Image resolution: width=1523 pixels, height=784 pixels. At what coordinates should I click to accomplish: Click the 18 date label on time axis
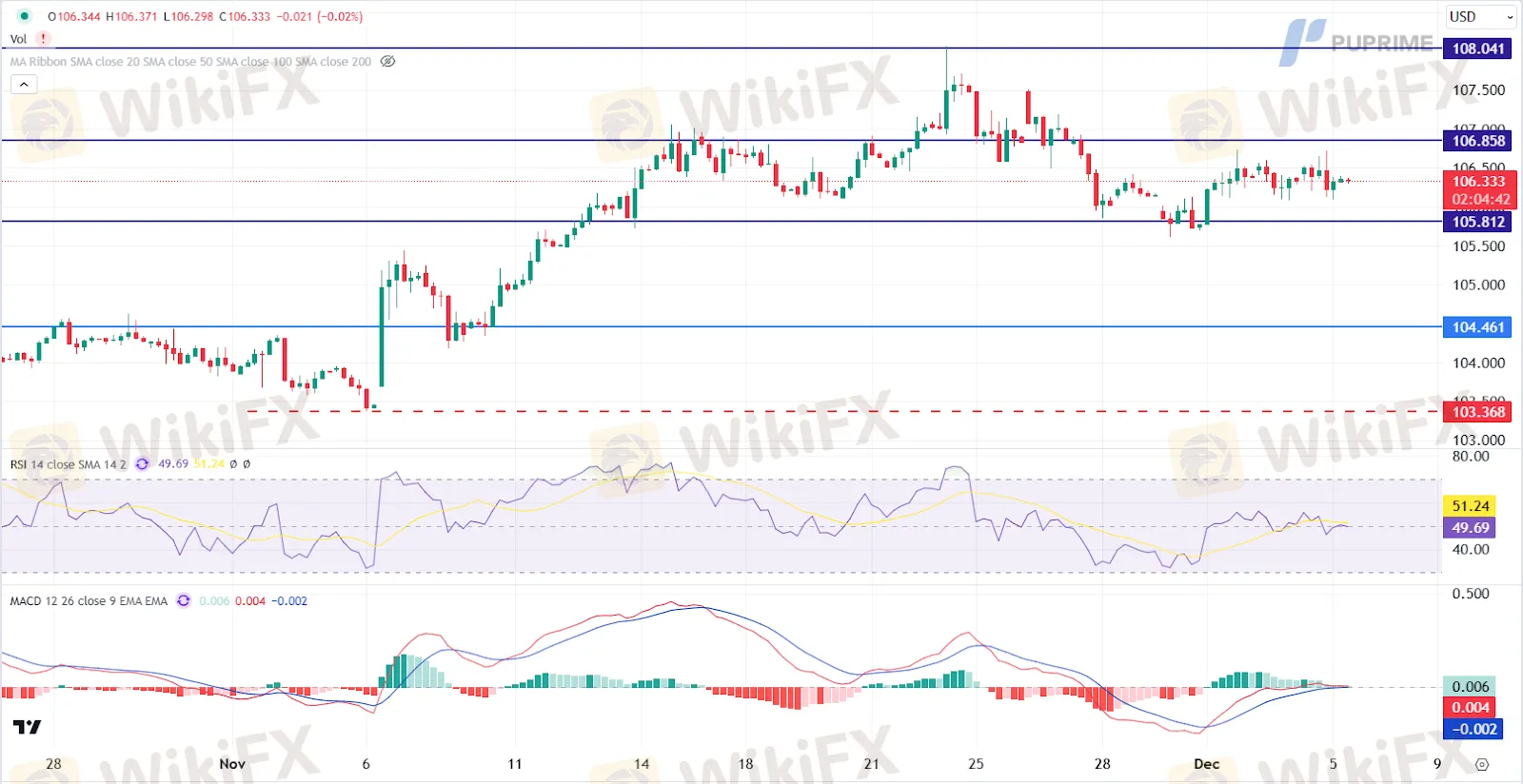(x=745, y=764)
